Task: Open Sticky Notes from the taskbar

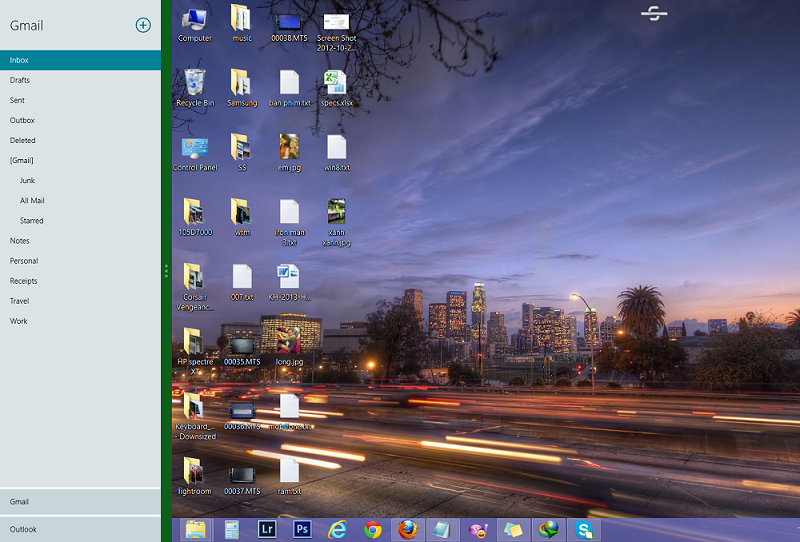Action: coord(513,530)
